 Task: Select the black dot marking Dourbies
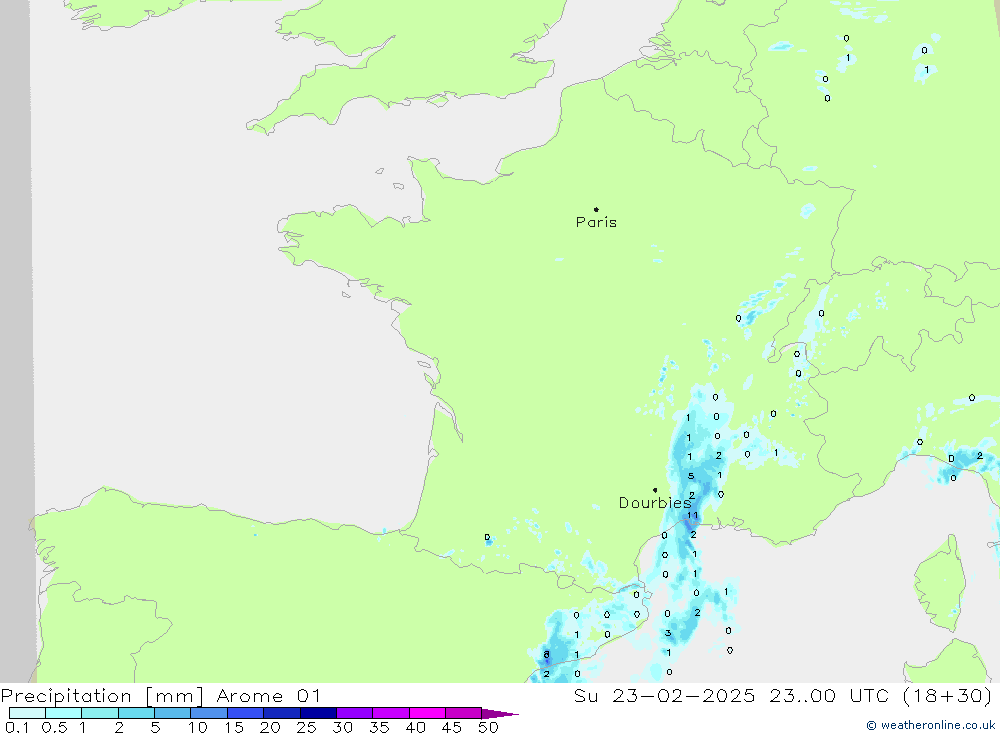coord(655,490)
